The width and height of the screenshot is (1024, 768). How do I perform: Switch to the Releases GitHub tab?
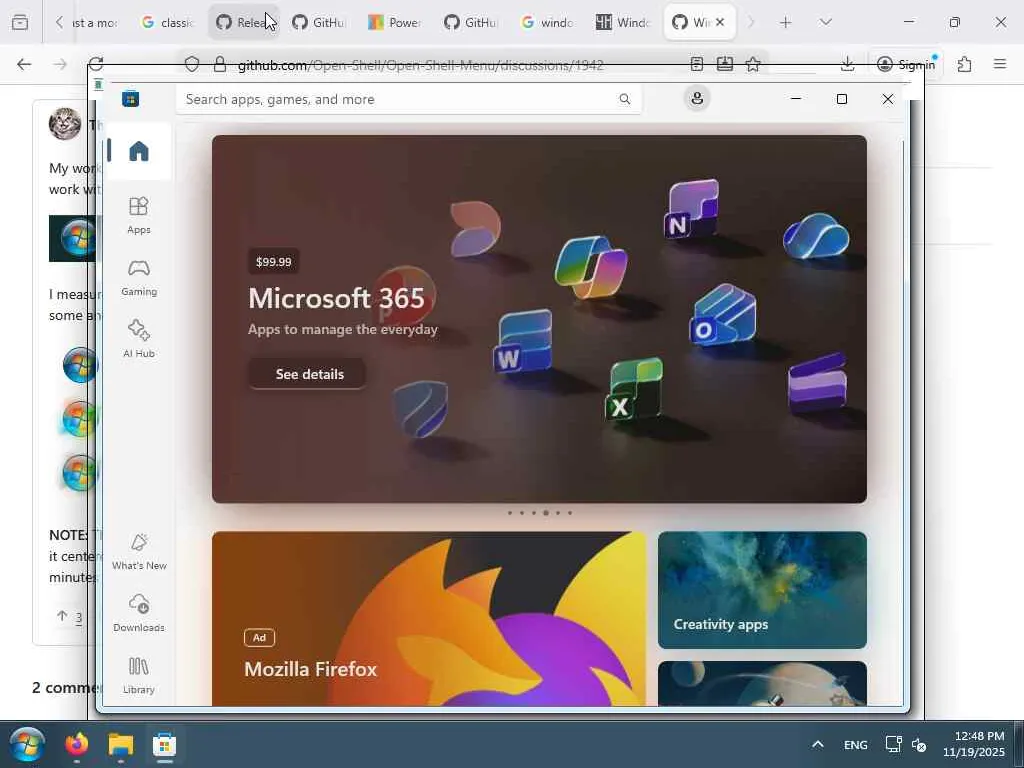tap(244, 22)
